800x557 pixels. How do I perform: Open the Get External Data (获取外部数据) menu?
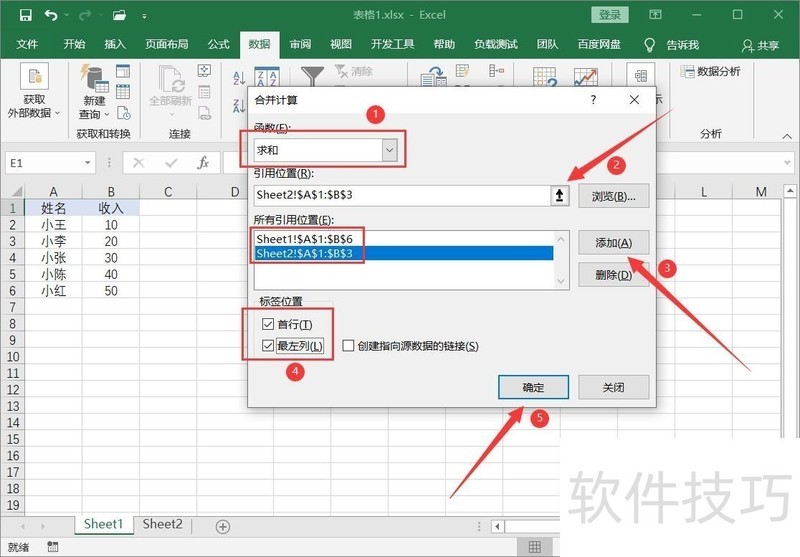pyautogui.click(x=34, y=92)
